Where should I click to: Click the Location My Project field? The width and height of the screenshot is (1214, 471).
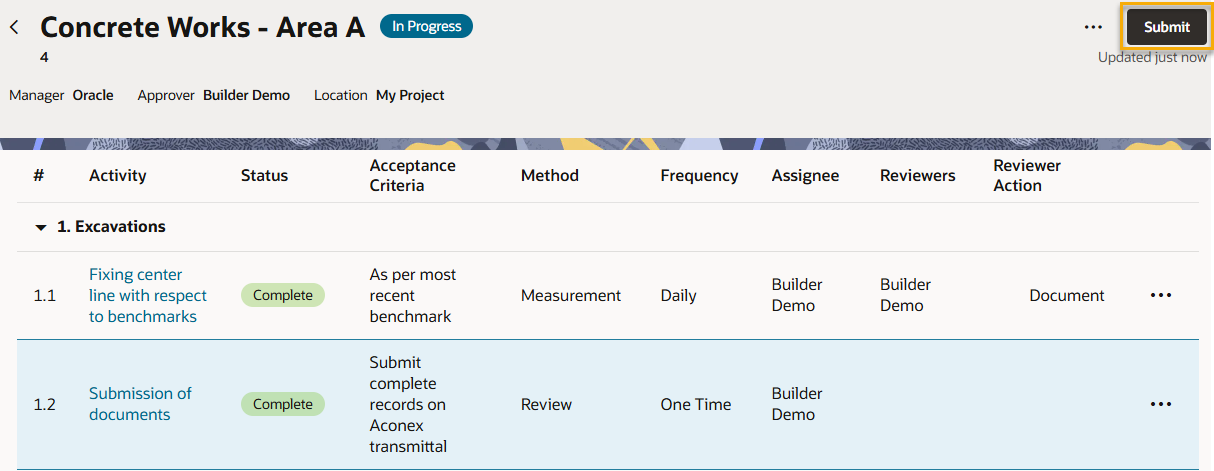click(x=409, y=96)
